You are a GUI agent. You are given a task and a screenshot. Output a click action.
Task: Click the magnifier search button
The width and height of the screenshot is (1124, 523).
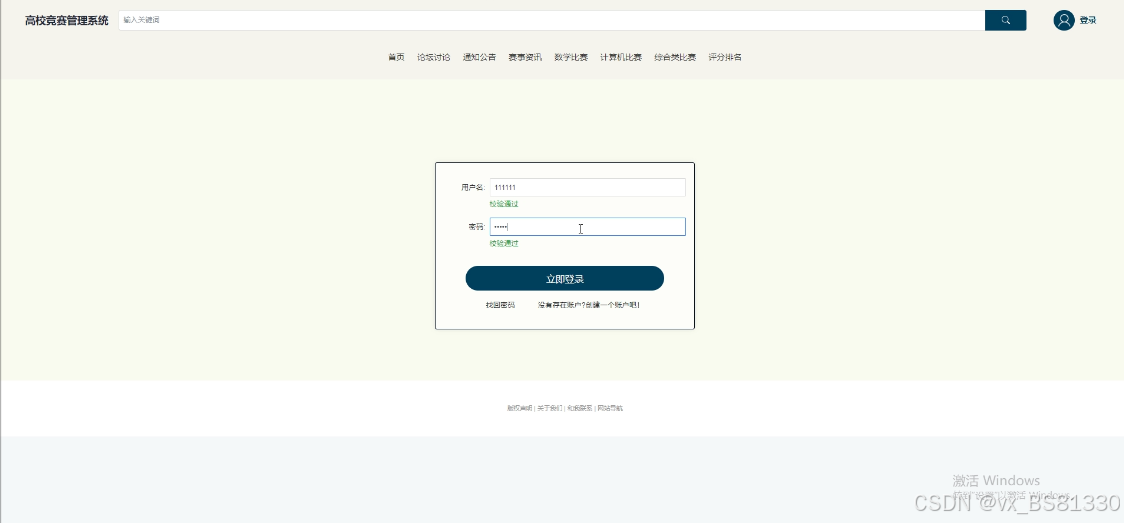click(x=1005, y=20)
